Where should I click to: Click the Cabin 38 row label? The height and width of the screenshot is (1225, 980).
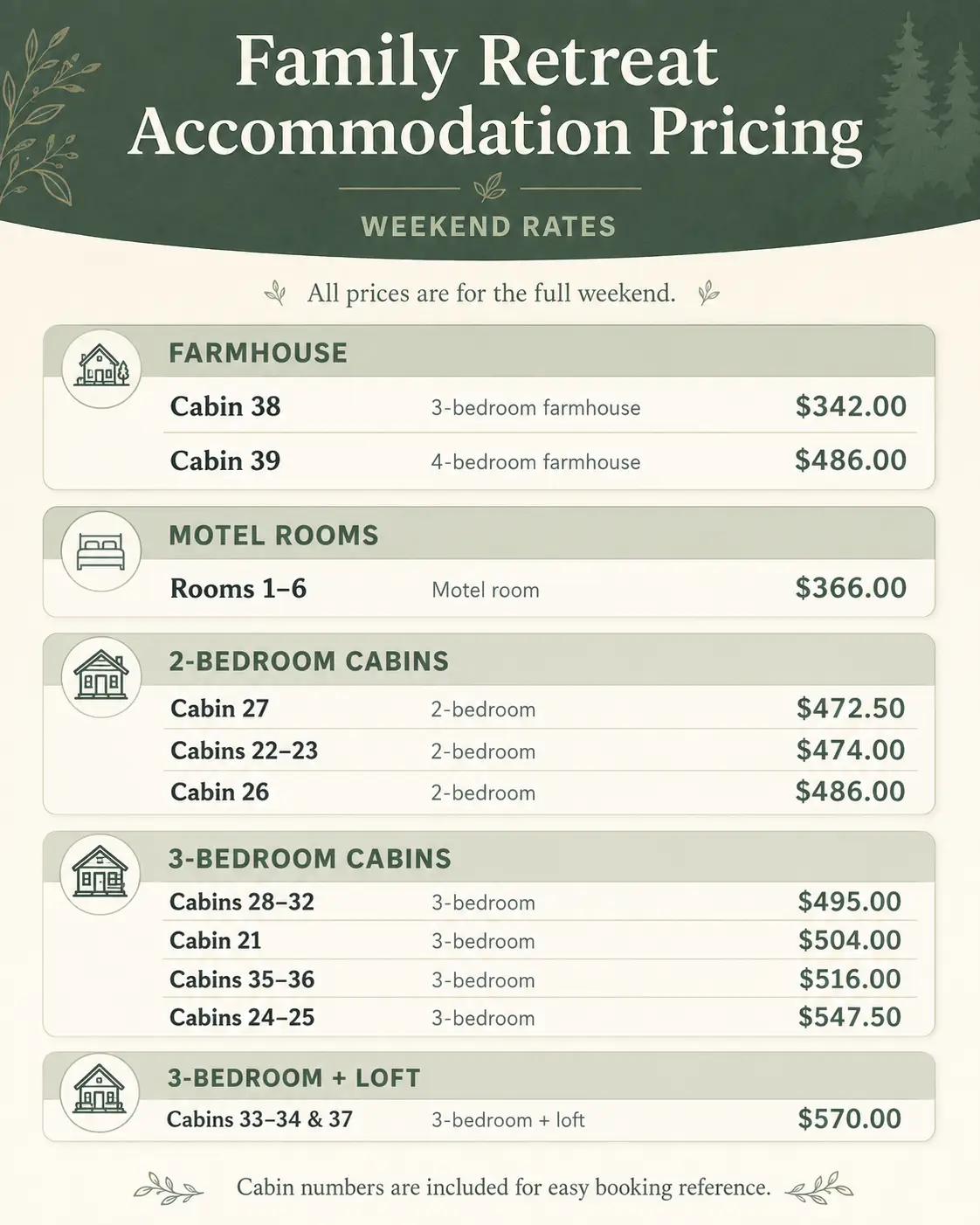pyautogui.click(x=225, y=406)
